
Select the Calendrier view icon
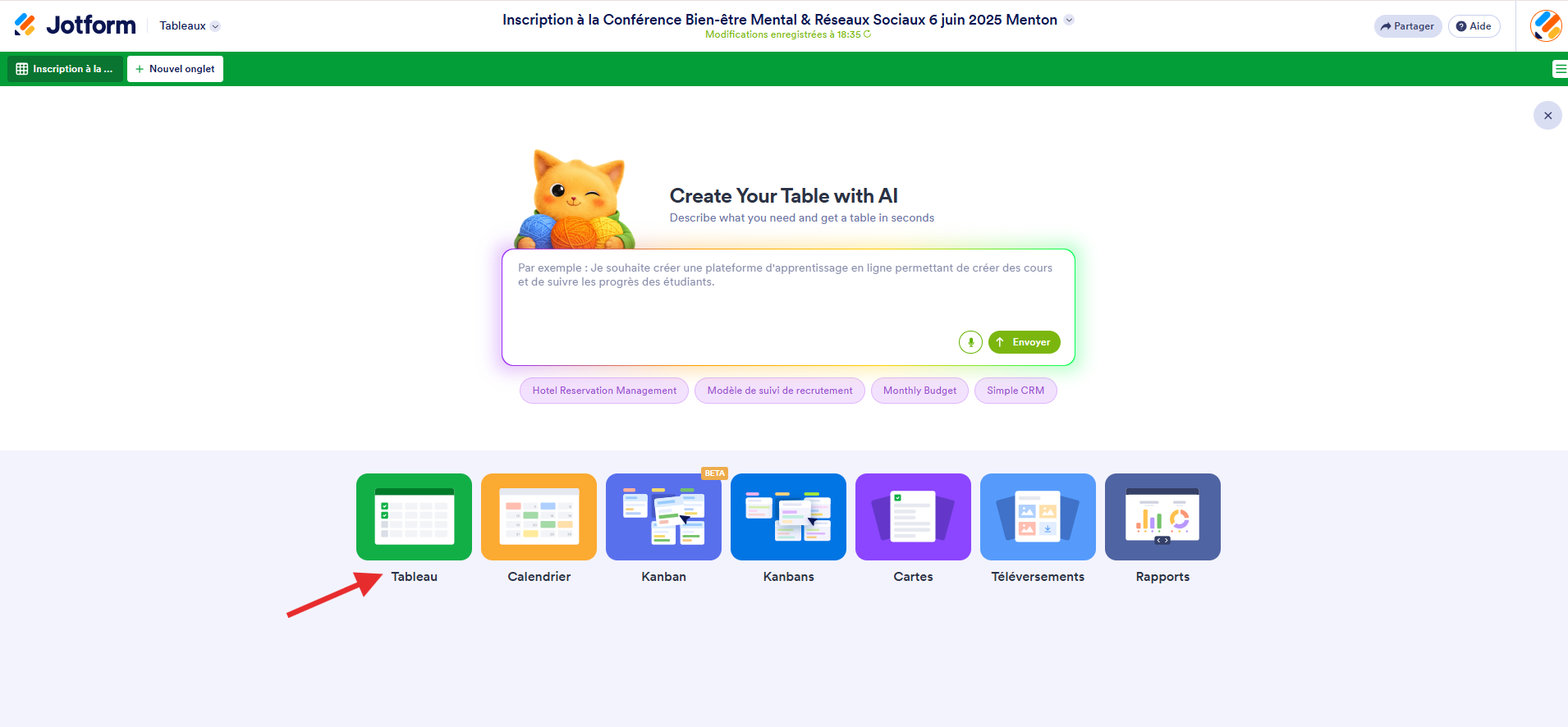point(539,517)
